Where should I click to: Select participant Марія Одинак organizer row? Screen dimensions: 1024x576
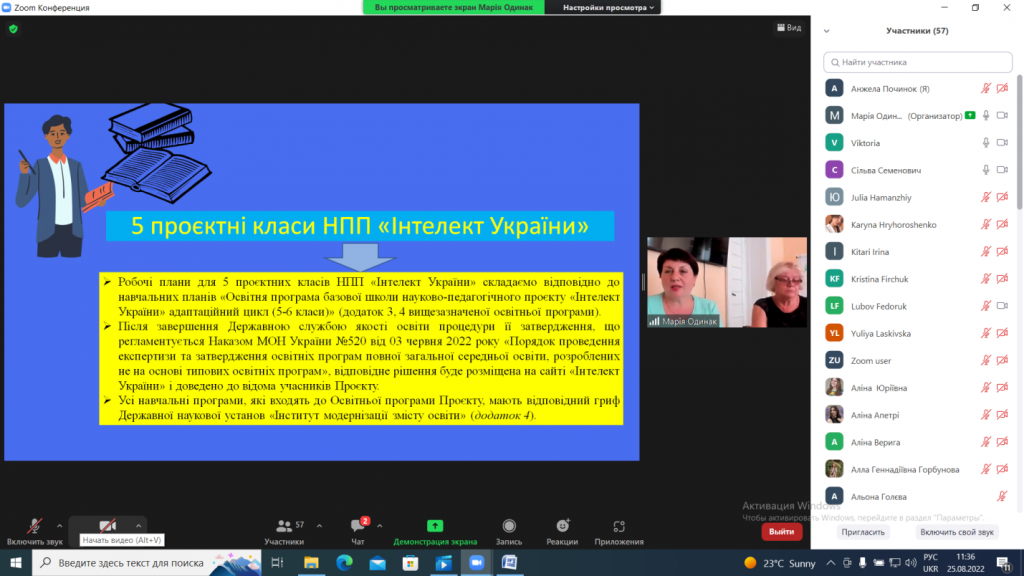pos(918,116)
